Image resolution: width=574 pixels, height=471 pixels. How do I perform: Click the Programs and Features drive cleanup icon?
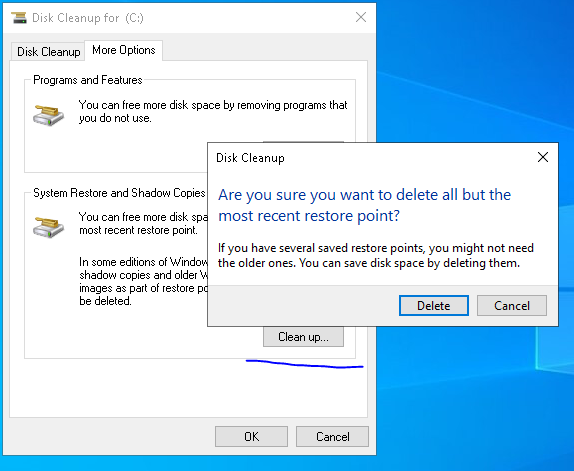coord(48,115)
